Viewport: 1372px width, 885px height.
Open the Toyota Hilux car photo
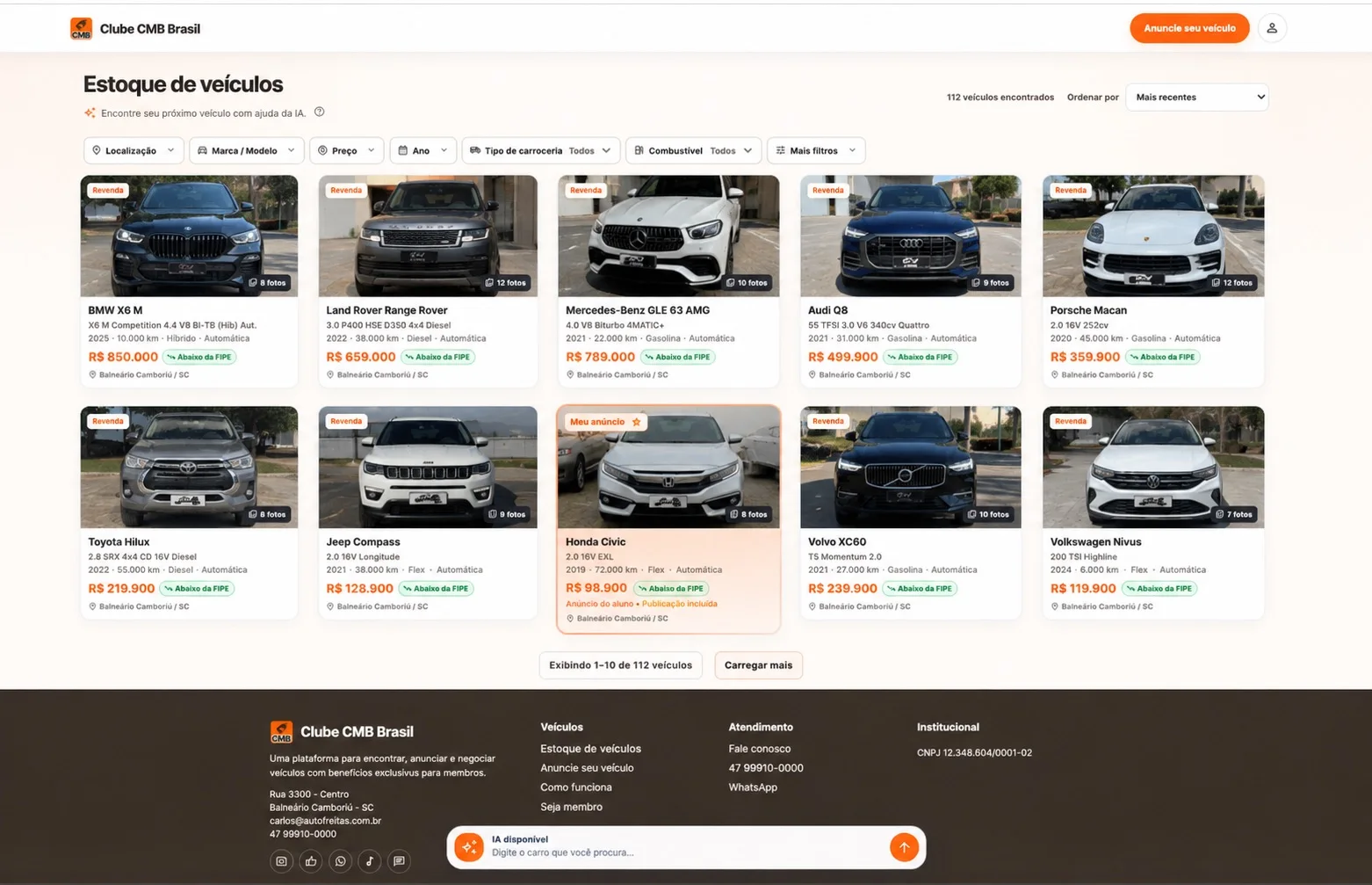[189, 467]
